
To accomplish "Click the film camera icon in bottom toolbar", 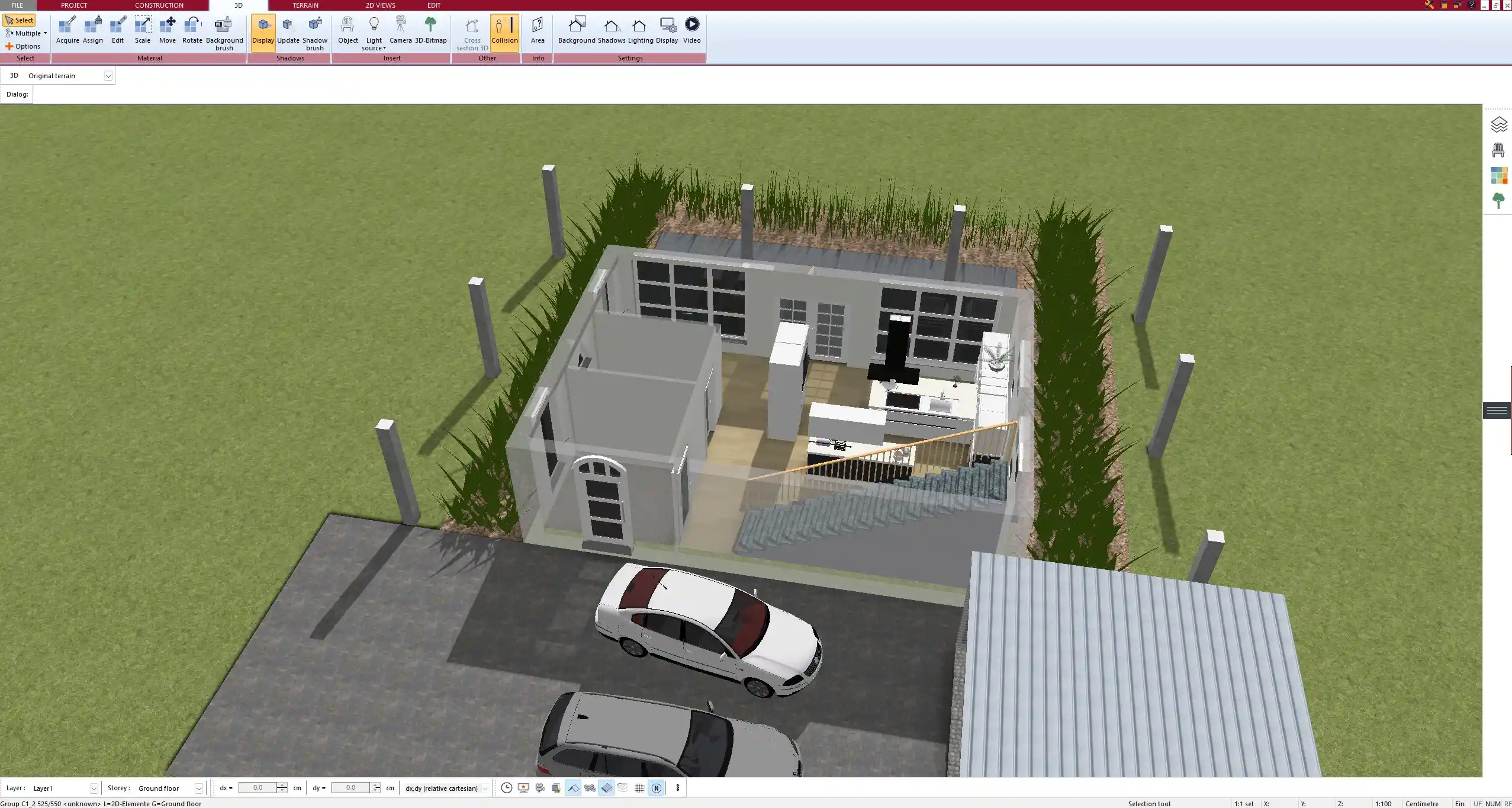I will click(540, 788).
